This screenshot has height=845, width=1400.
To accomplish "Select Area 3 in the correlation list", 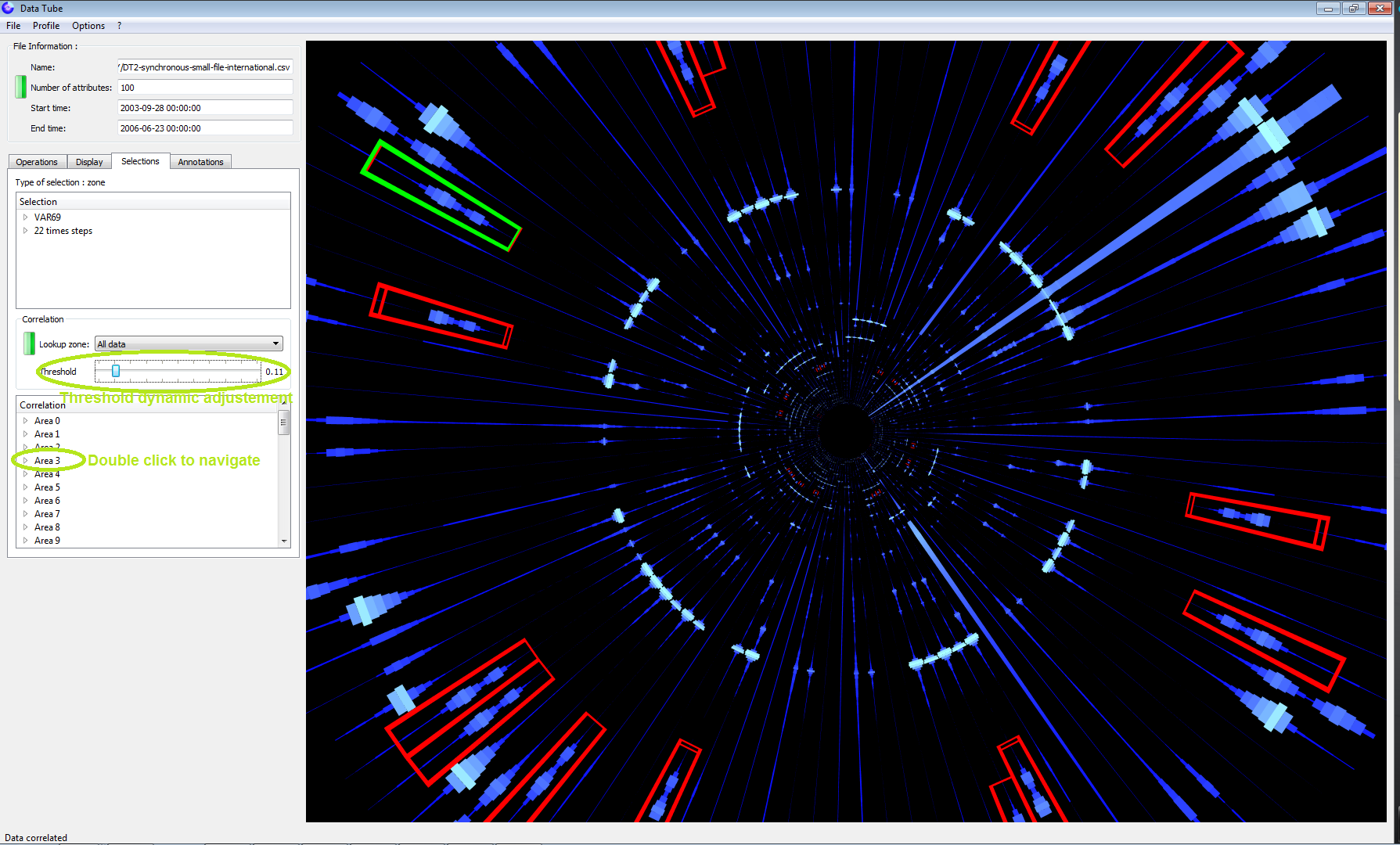I will (x=47, y=461).
